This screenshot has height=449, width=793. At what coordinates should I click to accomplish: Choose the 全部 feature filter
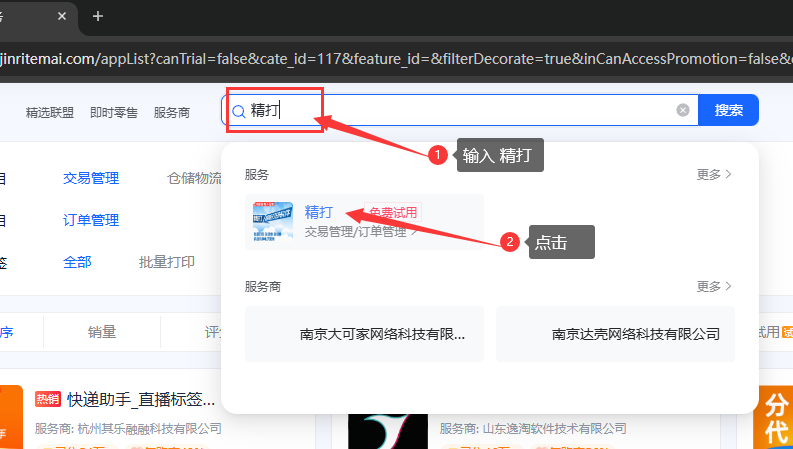click(77, 262)
